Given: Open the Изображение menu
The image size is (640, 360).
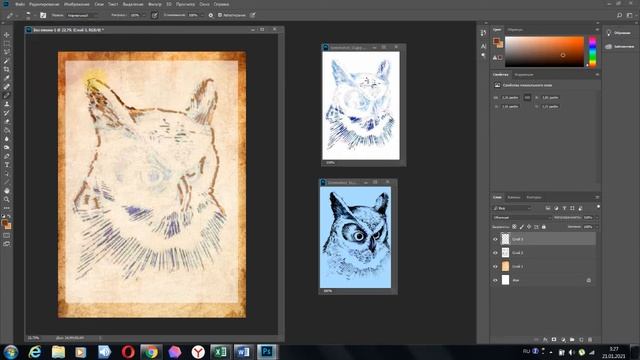Looking at the screenshot, I should [76, 4].
